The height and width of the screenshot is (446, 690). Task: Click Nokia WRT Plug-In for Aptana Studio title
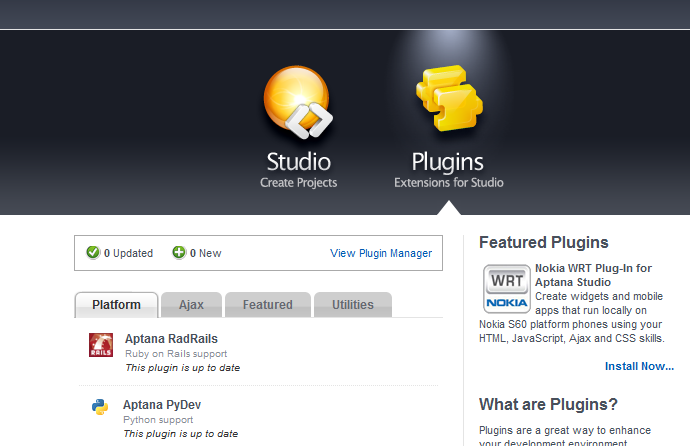[593, 275]
